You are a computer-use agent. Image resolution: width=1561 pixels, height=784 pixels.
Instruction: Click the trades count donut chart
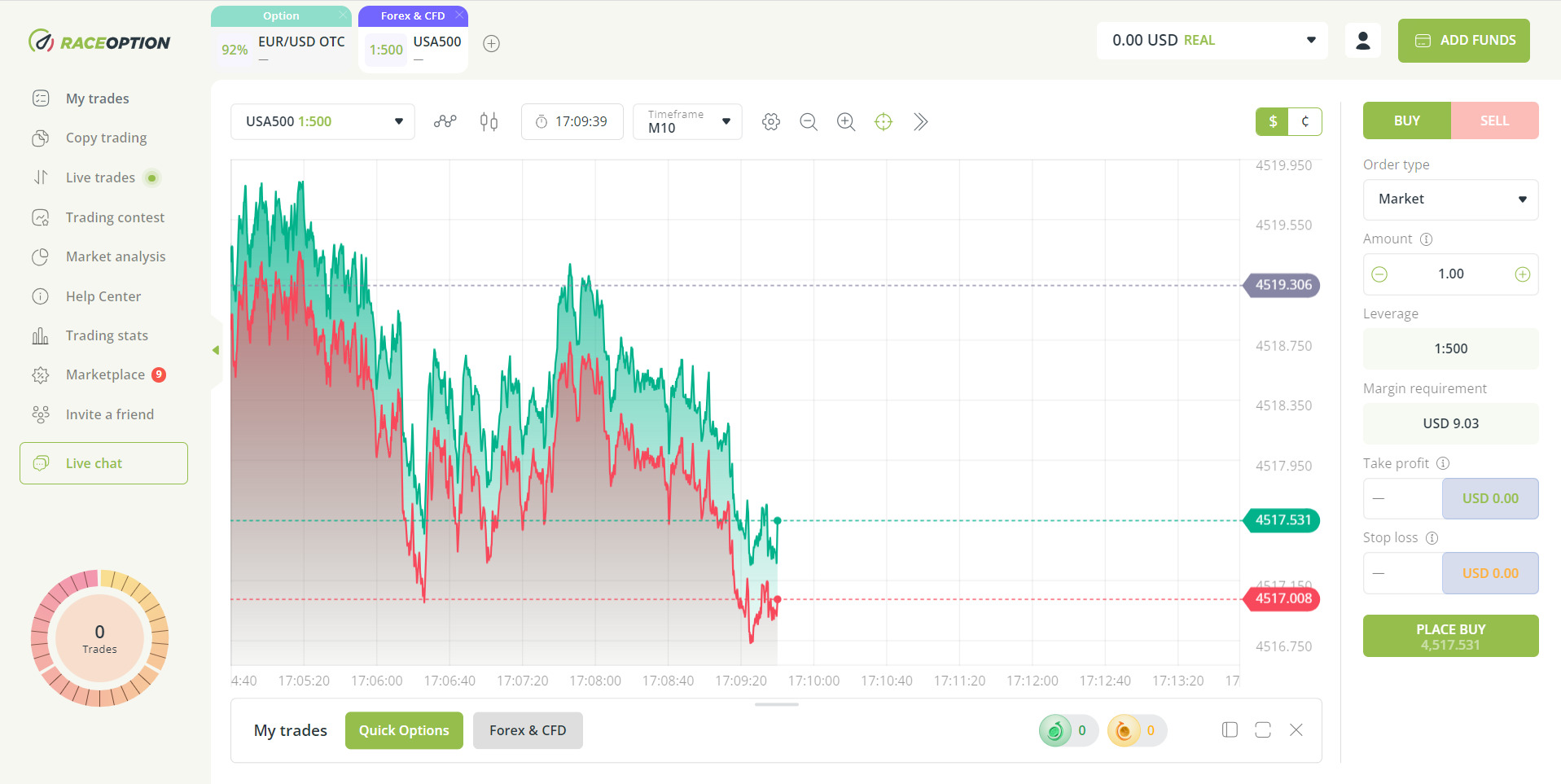click(99, 638)
